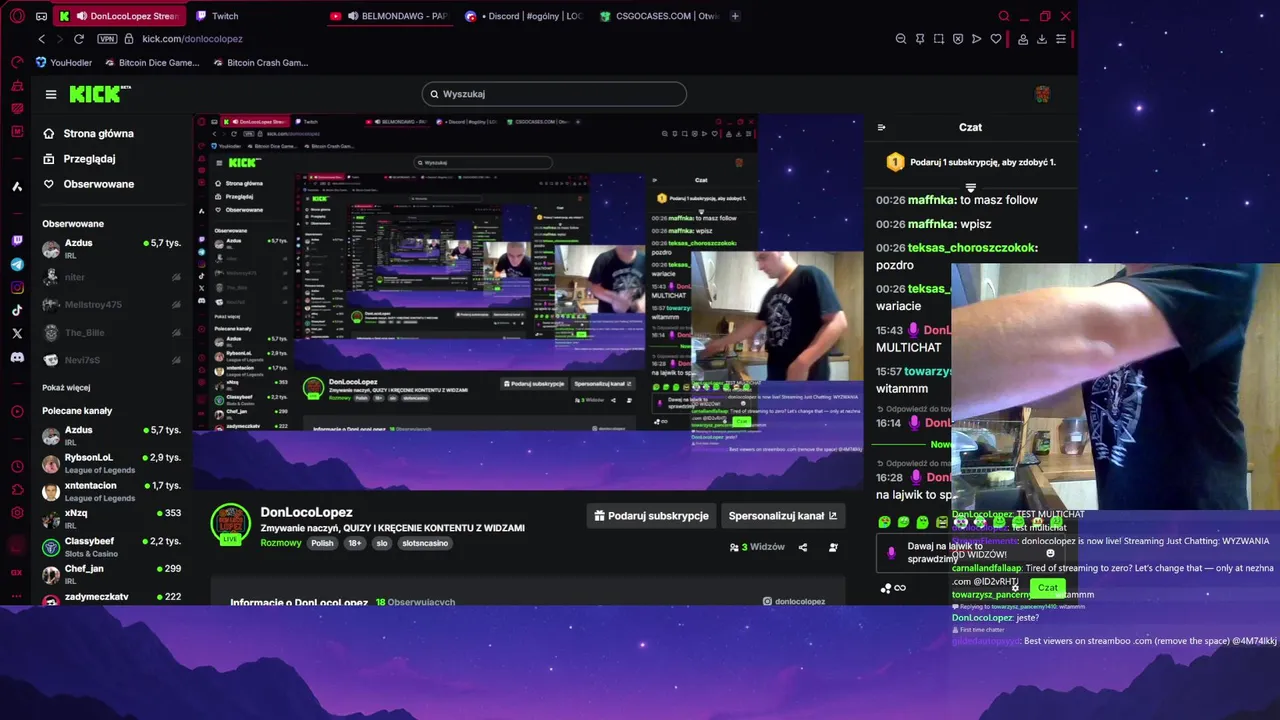Open TikTok in the Opera sidebar
This screenshot has width=1280, height=720.
17,310
